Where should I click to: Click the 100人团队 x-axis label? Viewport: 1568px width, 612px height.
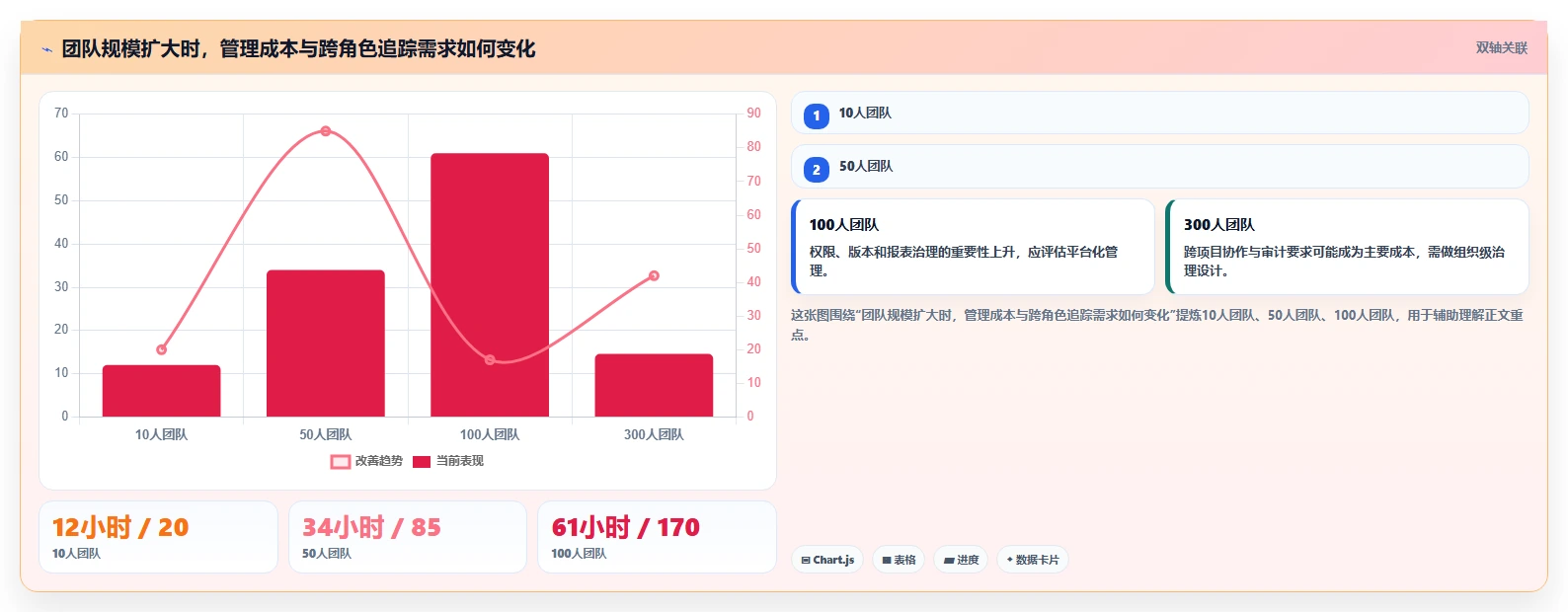pyautogui.click(x=490, y=434)
